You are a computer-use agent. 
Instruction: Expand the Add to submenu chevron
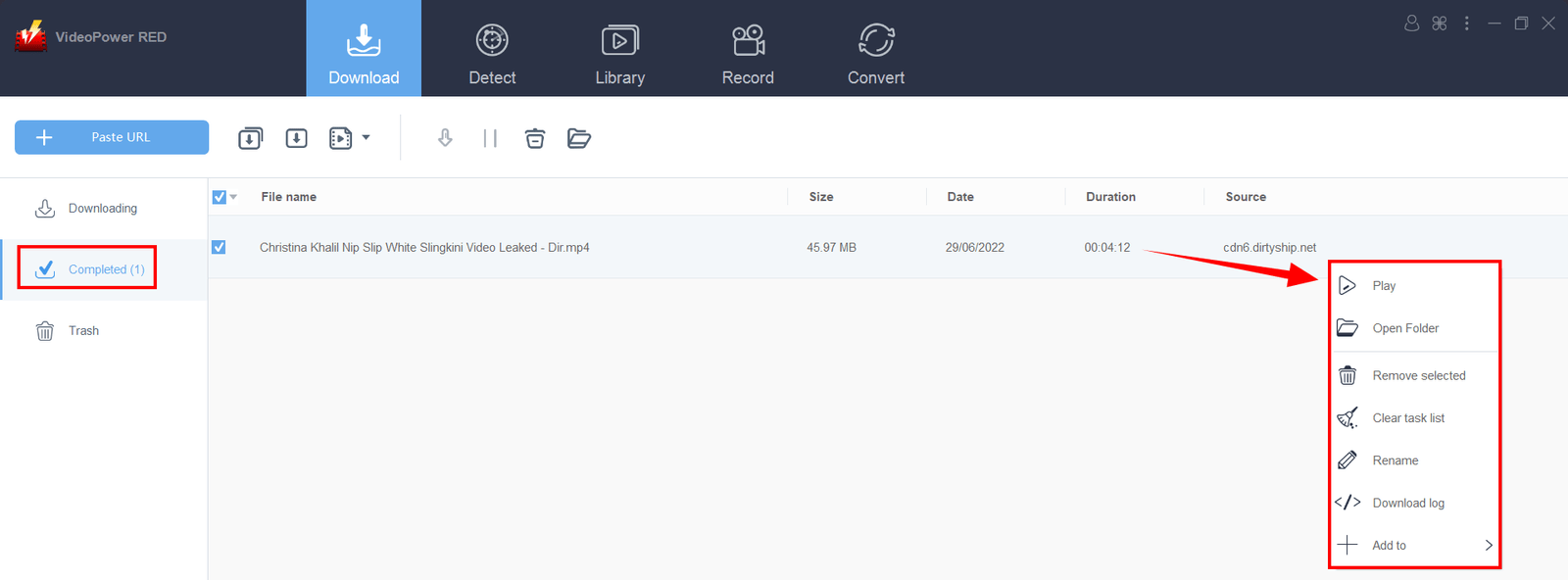coord(1489,546)
